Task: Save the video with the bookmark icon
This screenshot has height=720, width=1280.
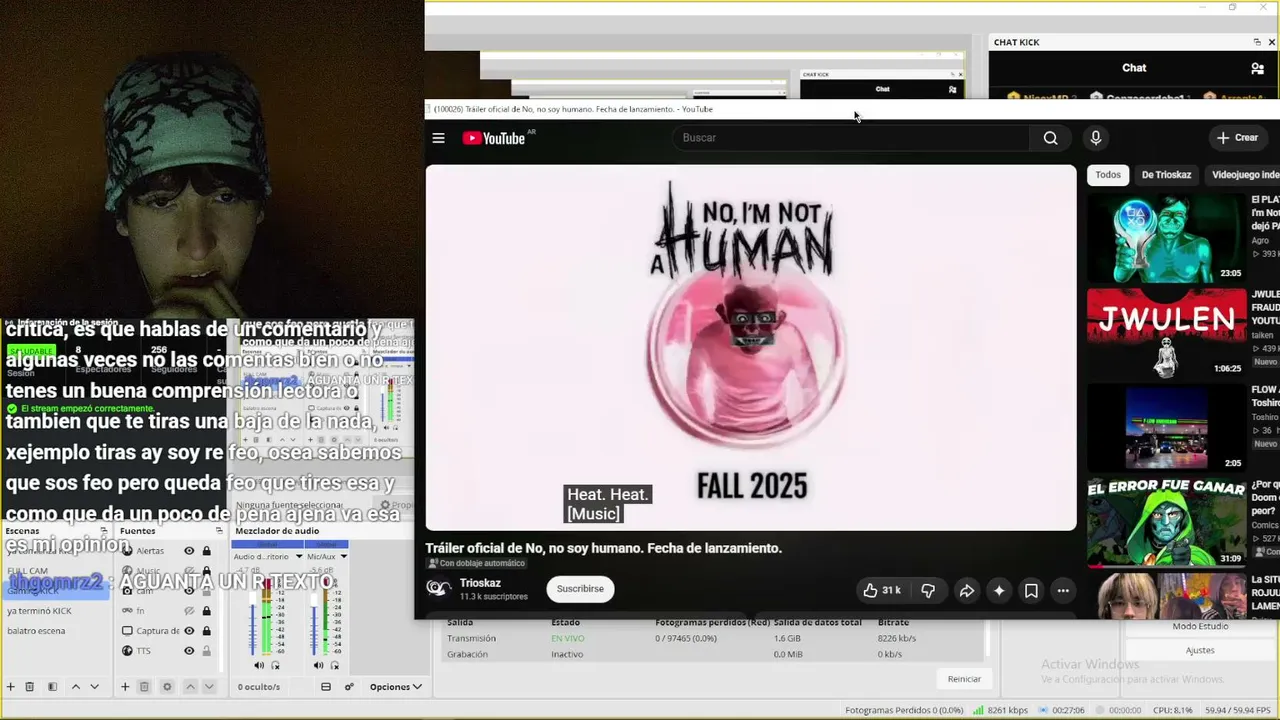Action: 1031,590
